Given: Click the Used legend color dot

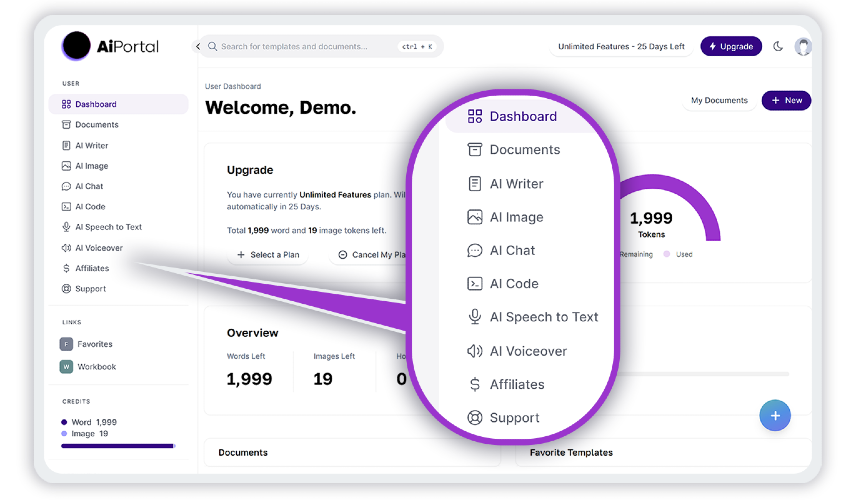Looking at the screenshot, I should pyautogui.click(x=667, y=254).
